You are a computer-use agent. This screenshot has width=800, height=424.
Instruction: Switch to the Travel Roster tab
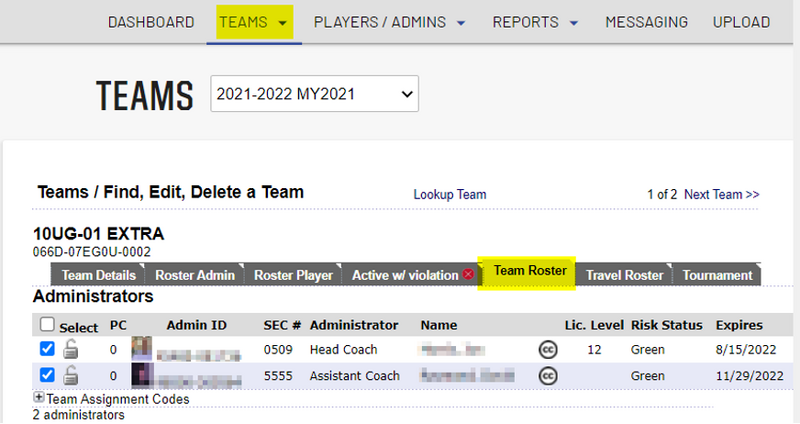click(x=623, y=275)
